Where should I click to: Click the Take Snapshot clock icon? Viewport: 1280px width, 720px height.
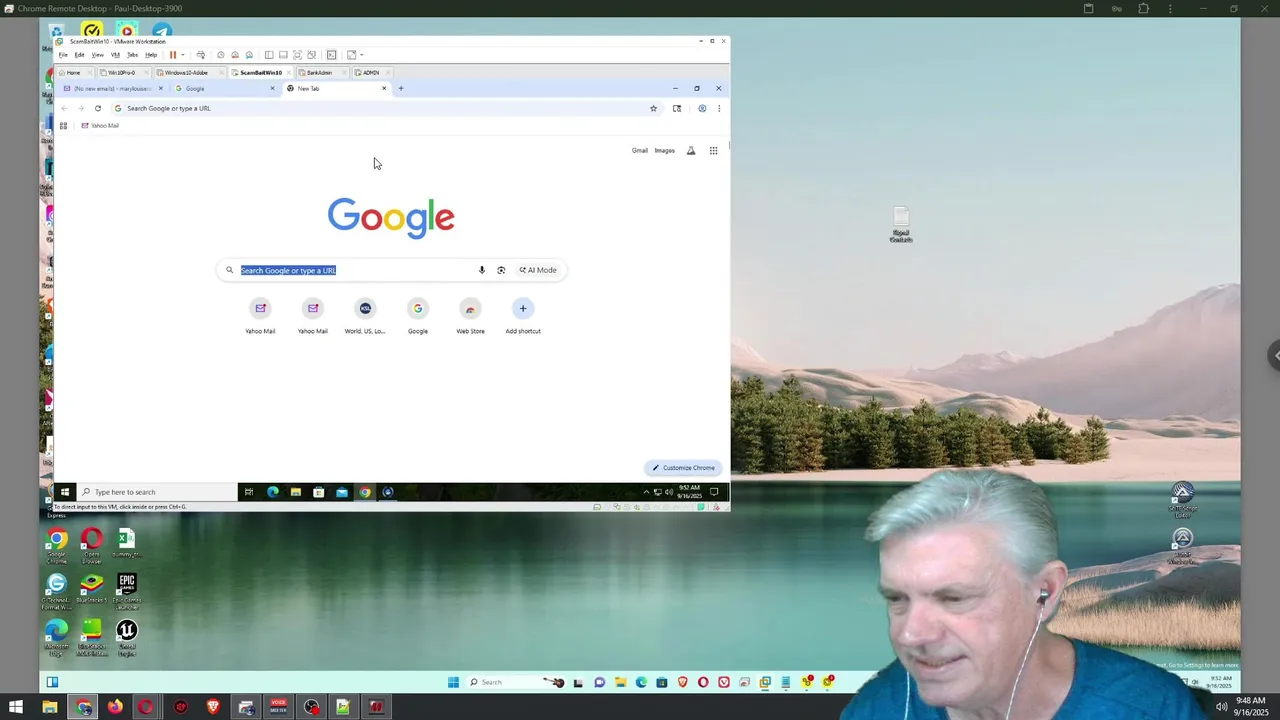[221, 55]
